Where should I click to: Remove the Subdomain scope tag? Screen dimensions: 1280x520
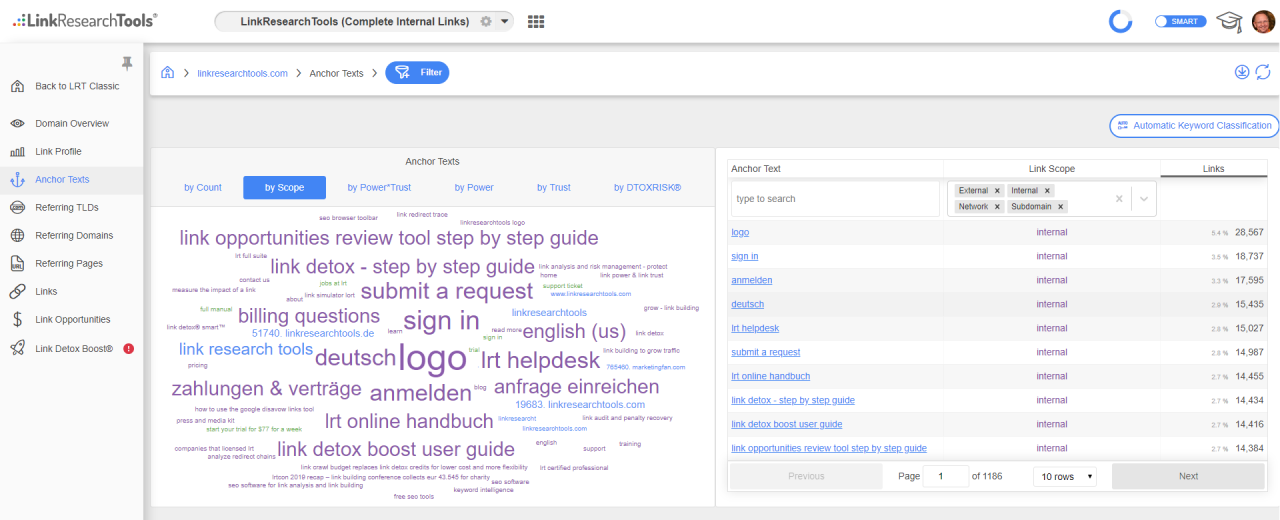(1061, 207)
